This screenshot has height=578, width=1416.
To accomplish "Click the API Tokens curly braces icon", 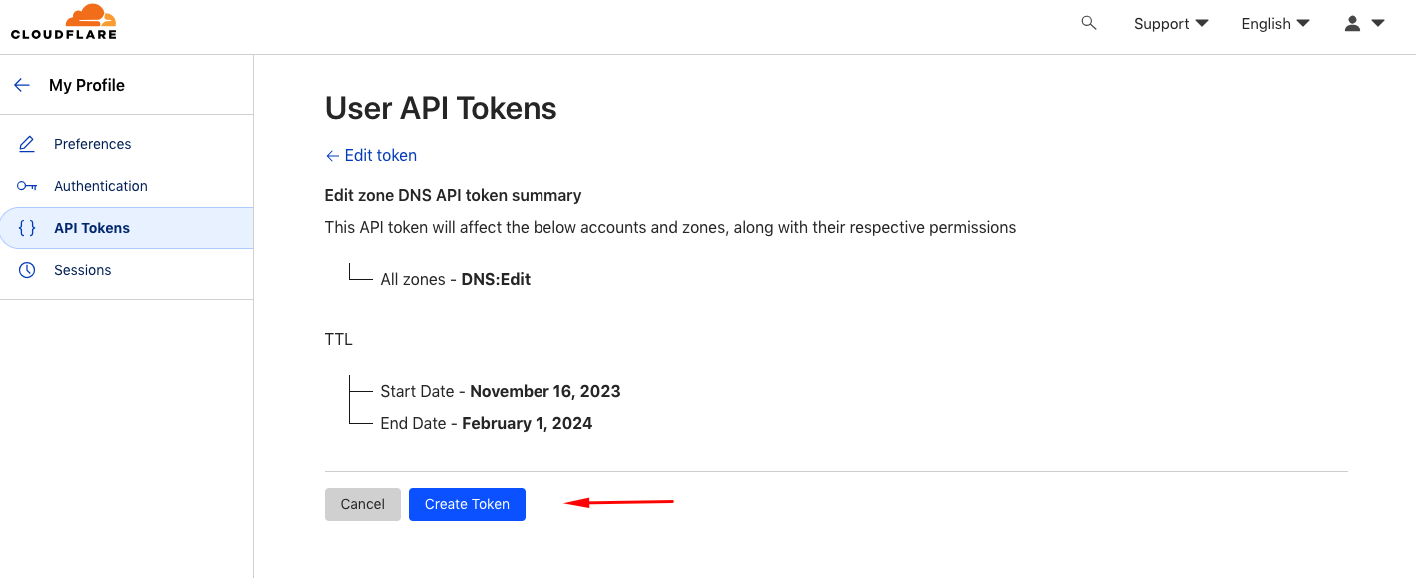I will [27, 228].
